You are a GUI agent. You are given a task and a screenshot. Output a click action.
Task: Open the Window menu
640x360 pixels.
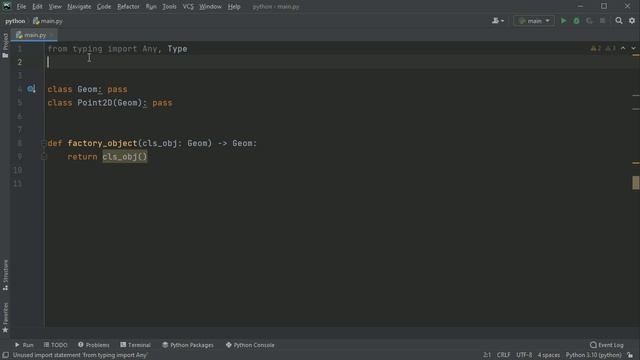click(x=210, y=7)
